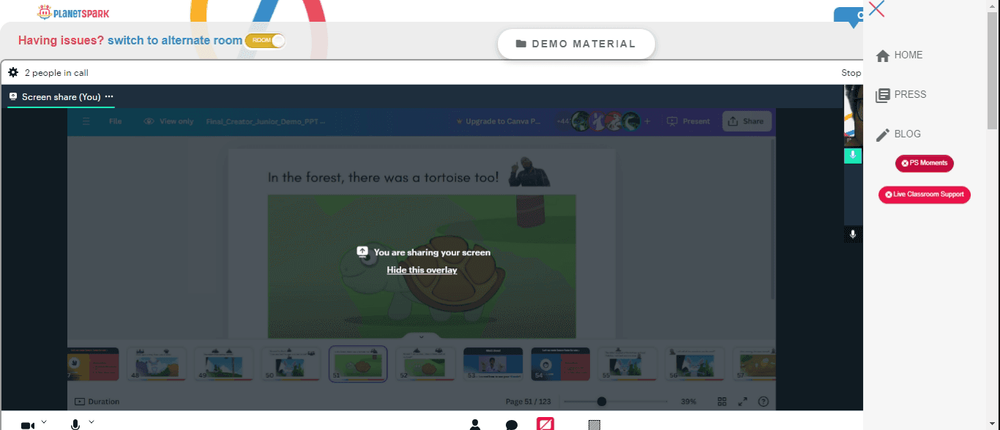Screen dimensions: 1000x430
Task: Click the participant video tile
Action: 853,117
